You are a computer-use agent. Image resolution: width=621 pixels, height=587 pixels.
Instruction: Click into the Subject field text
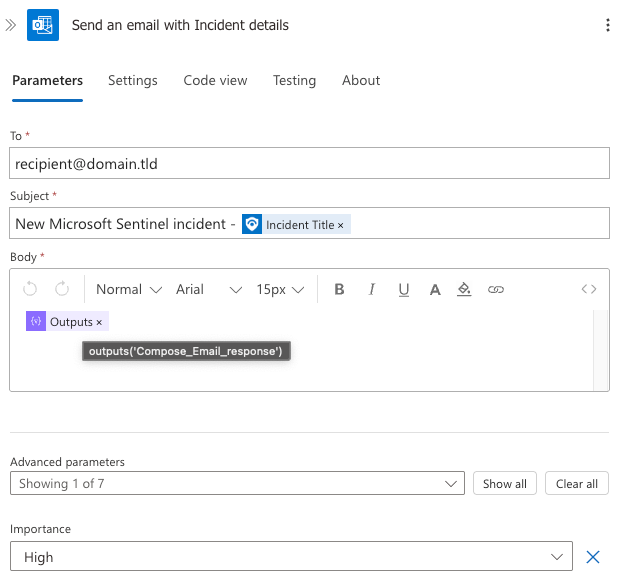point(309,223)
